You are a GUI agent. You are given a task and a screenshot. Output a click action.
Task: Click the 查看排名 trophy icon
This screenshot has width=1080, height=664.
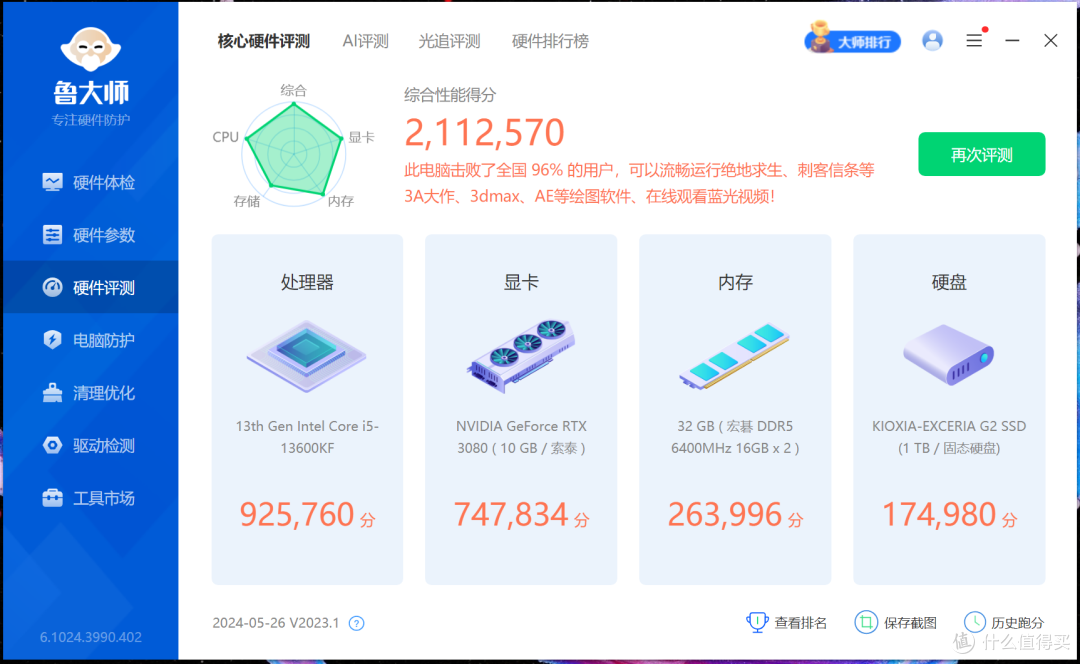pos(757,622)
